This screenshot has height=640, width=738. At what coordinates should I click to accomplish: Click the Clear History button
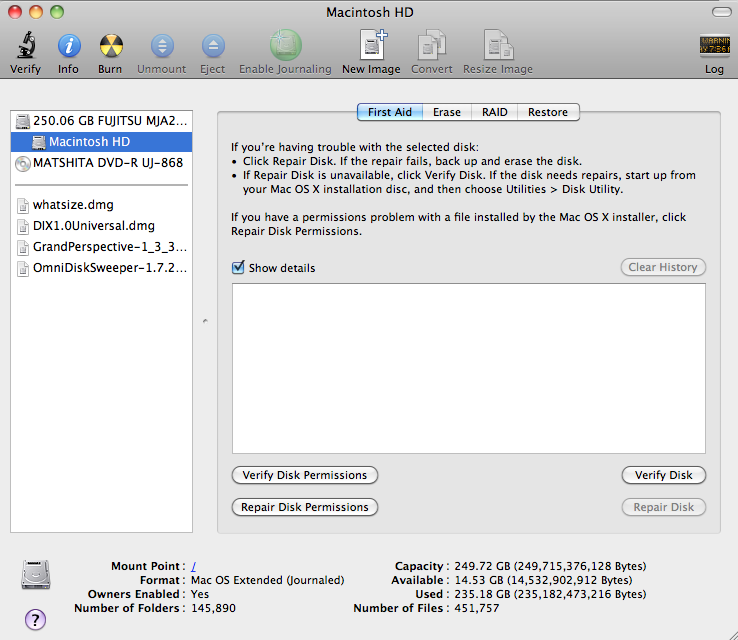663,267
